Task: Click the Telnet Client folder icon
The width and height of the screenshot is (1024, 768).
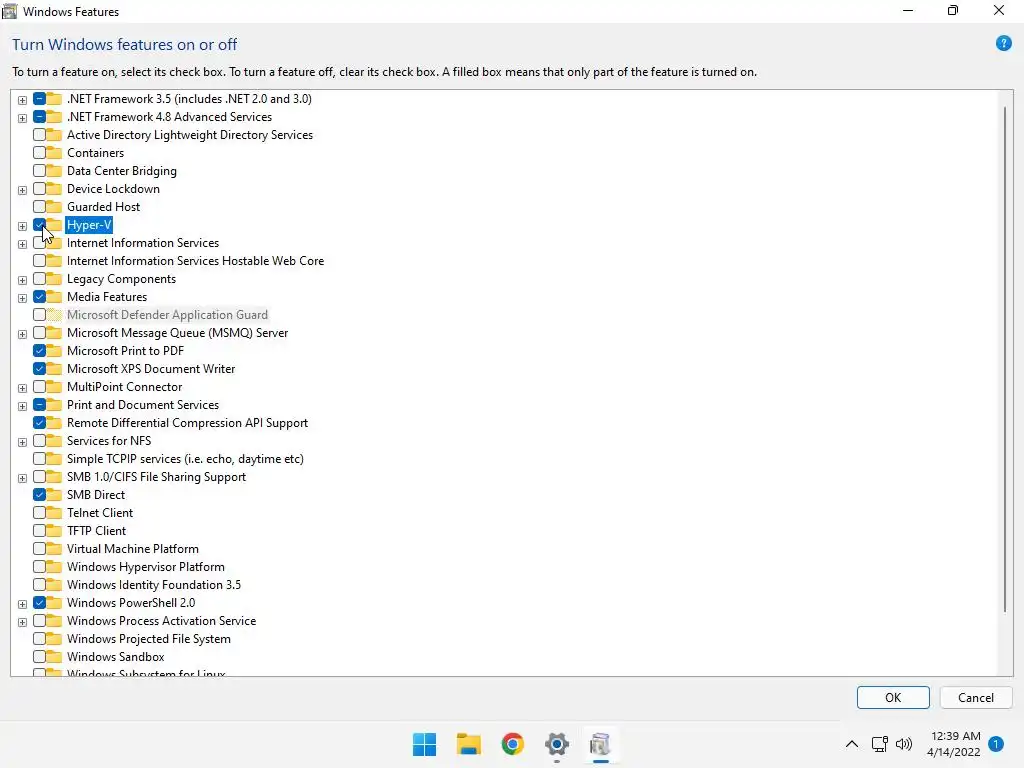Action: coord(55,513)
